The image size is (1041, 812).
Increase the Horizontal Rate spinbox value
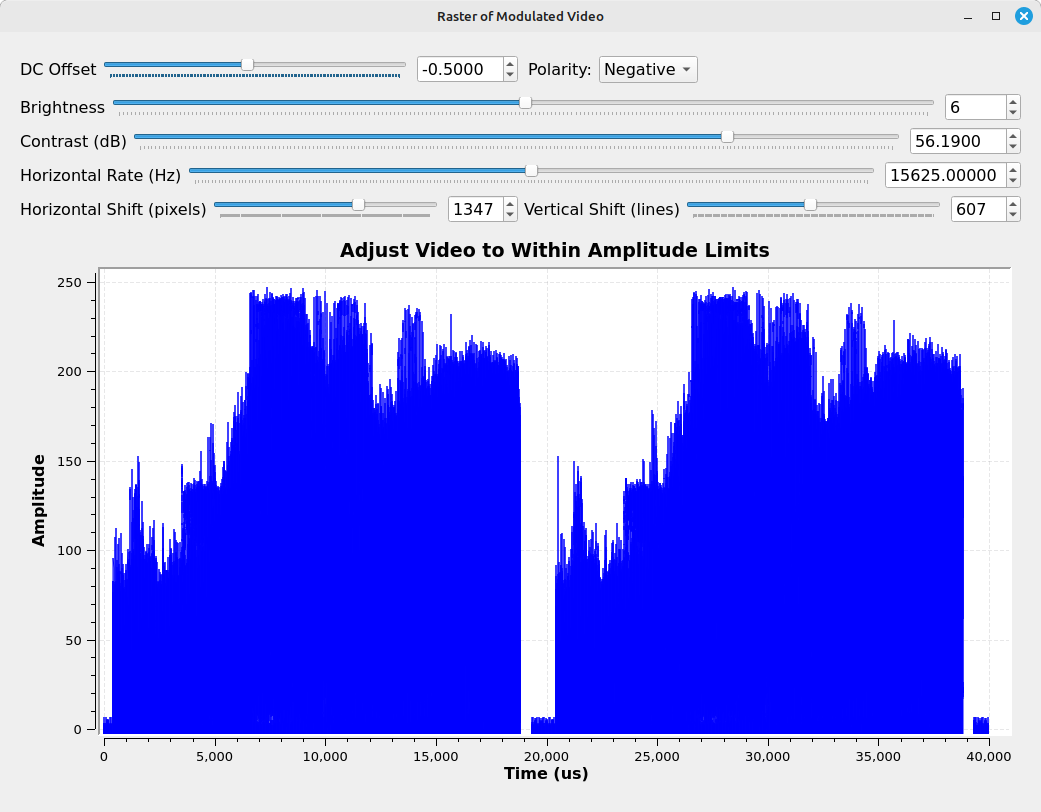tap(1013, 169)
